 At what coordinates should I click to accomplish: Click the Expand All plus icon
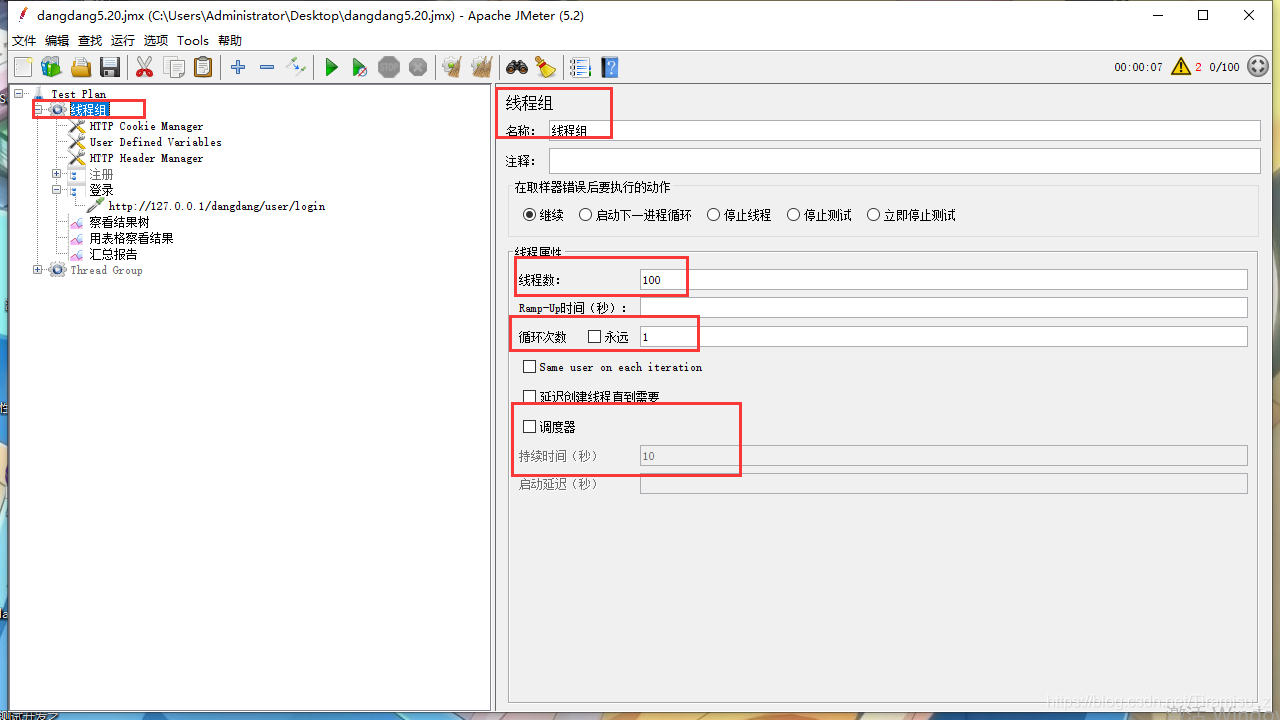[238, 67]
